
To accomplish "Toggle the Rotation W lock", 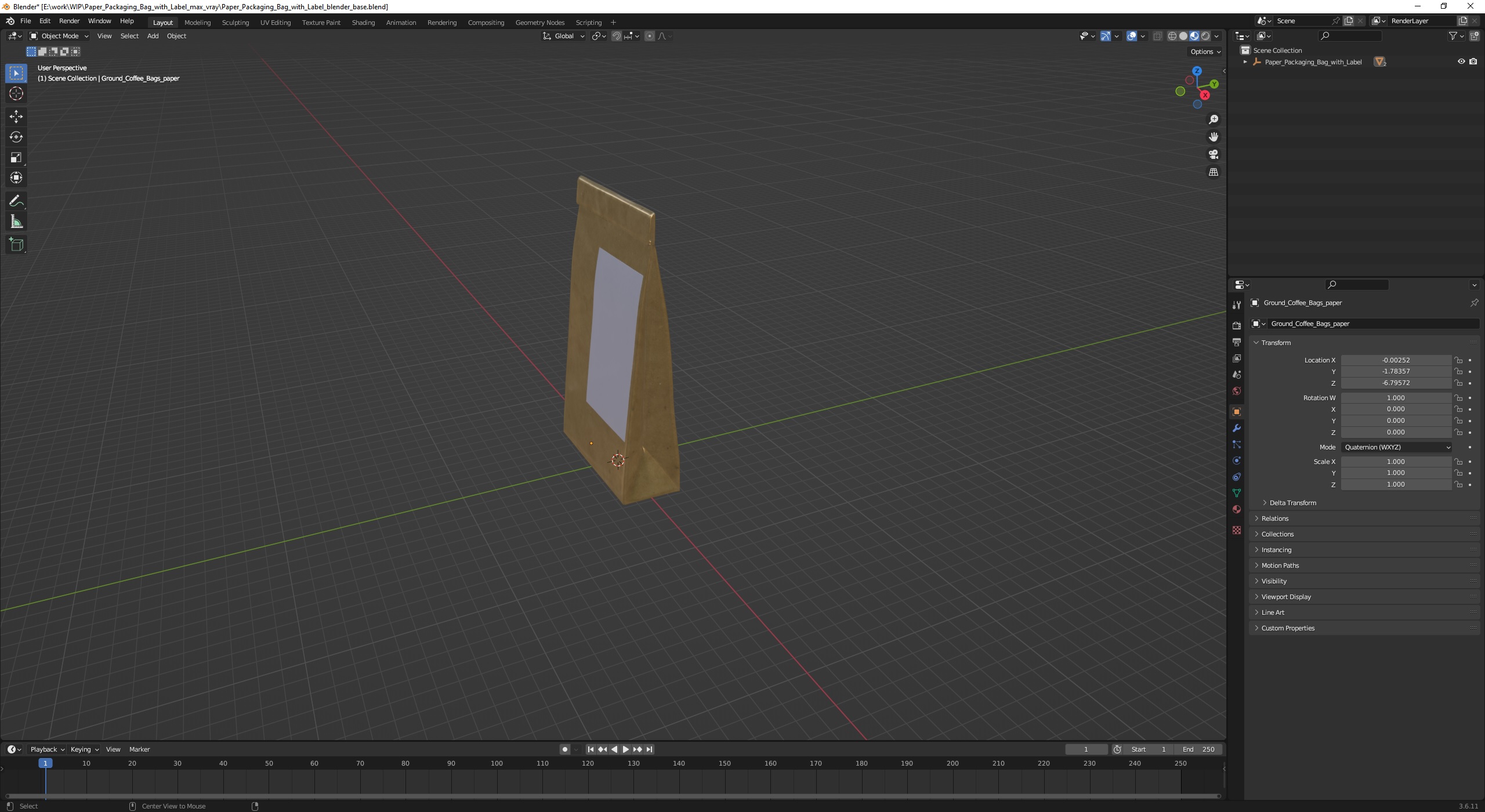I will 1458,398.
